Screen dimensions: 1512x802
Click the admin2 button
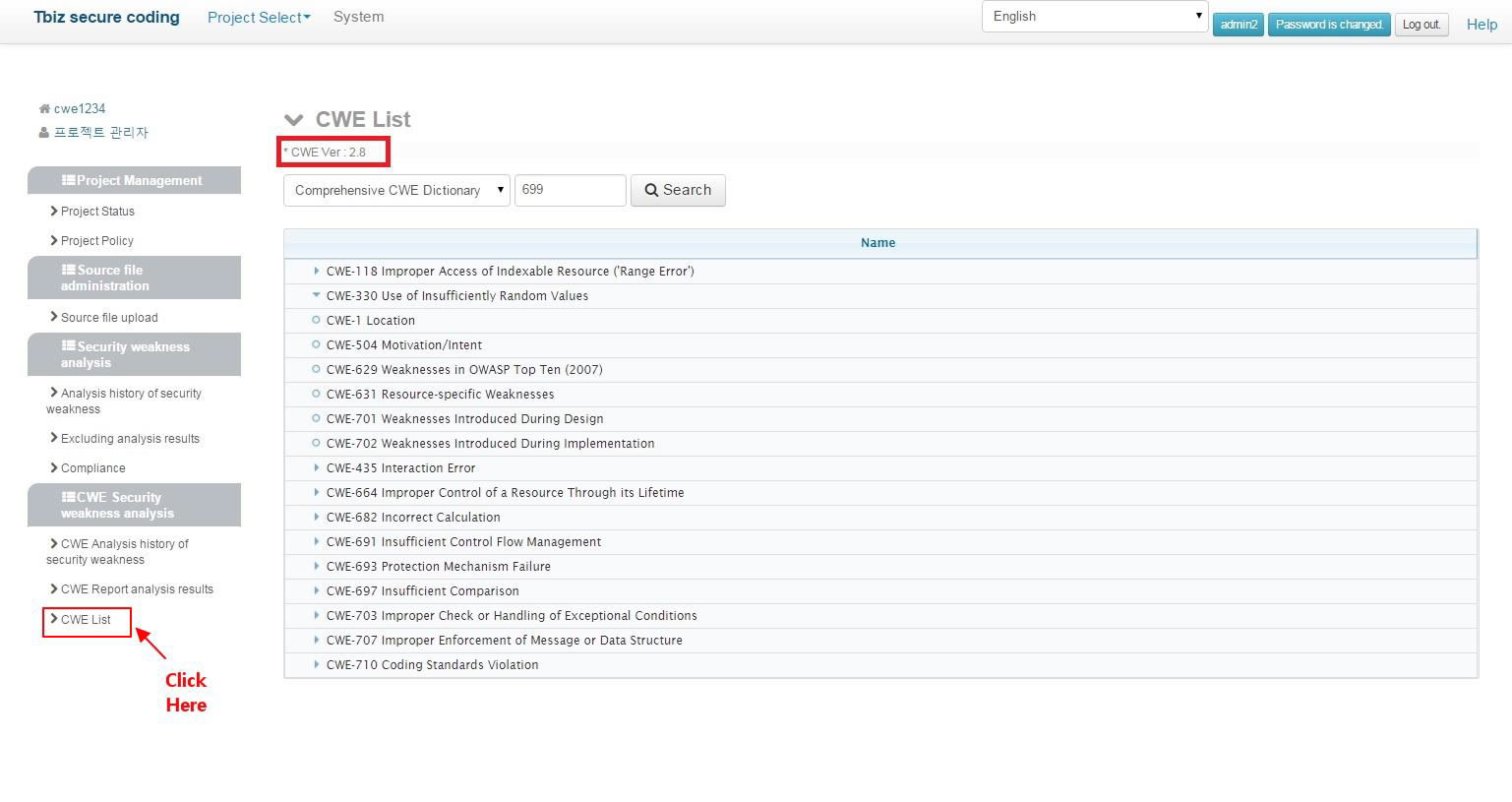(1239, 25)
